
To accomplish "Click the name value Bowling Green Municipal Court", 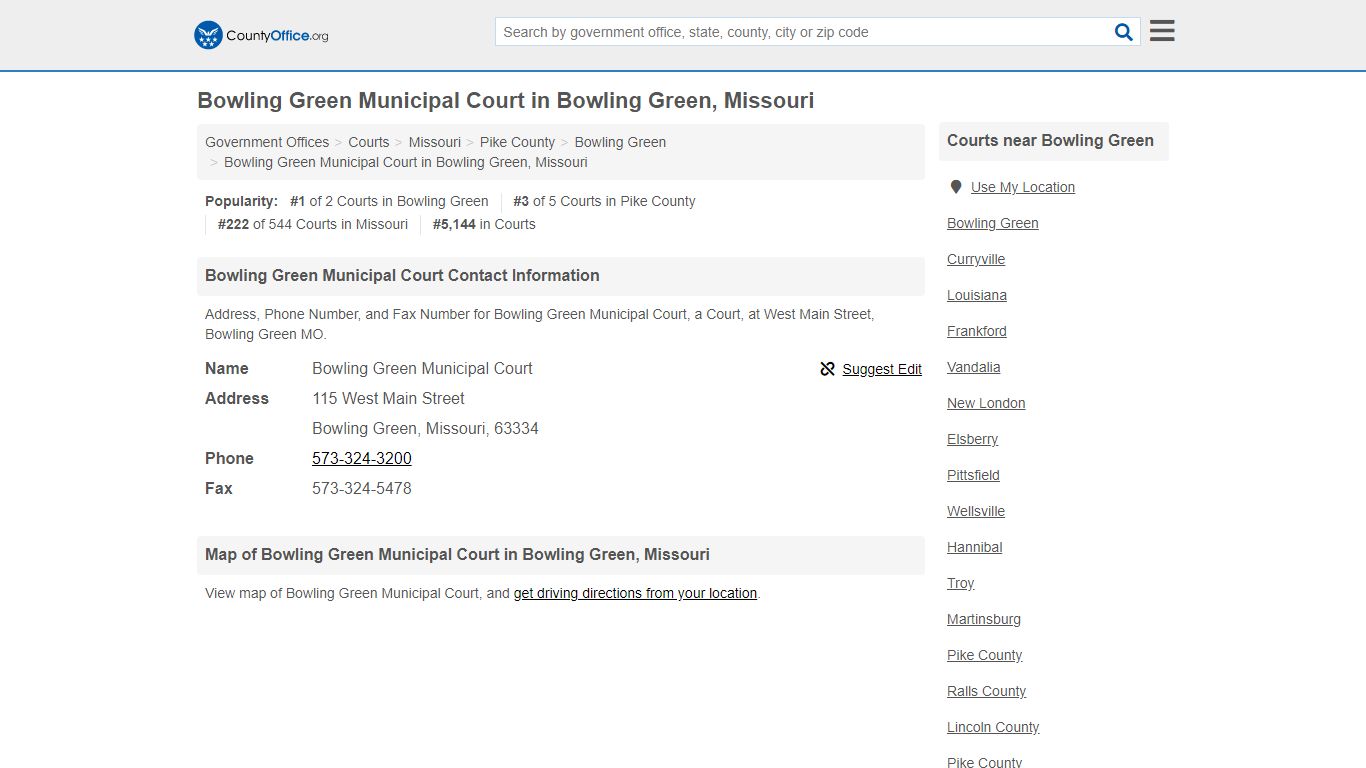I will point(422,368).
